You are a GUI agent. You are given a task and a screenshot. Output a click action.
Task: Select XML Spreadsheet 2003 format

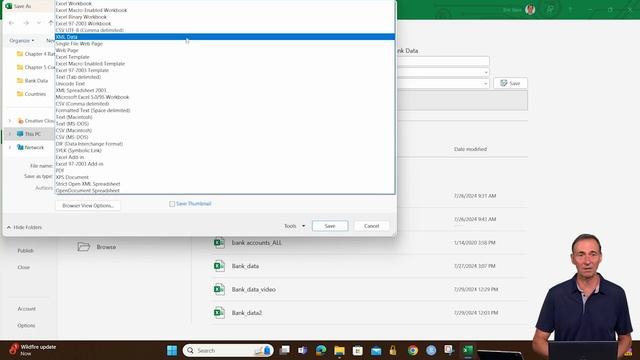pos(81,90)
